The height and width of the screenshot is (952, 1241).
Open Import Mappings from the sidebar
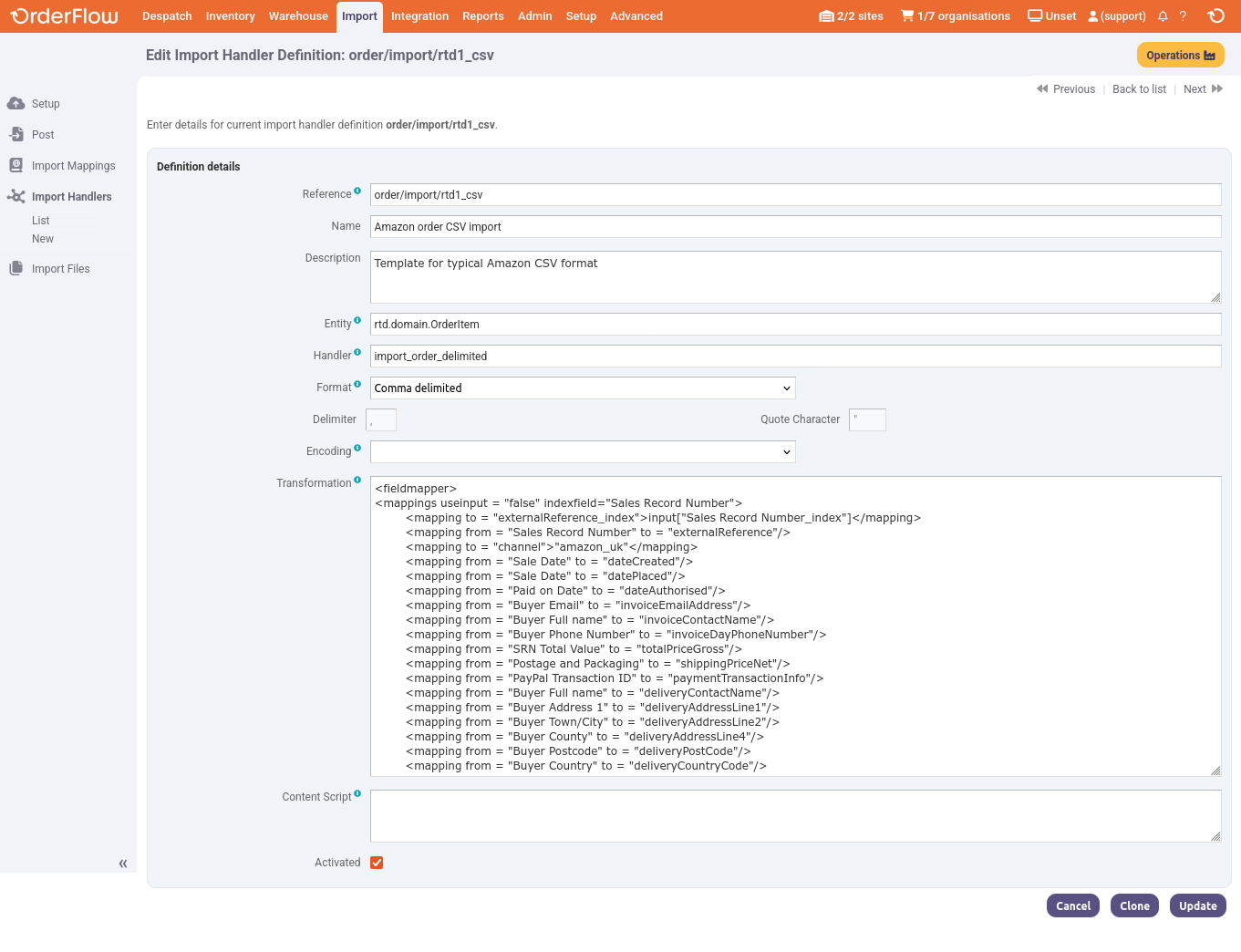(x=72, y=165)
